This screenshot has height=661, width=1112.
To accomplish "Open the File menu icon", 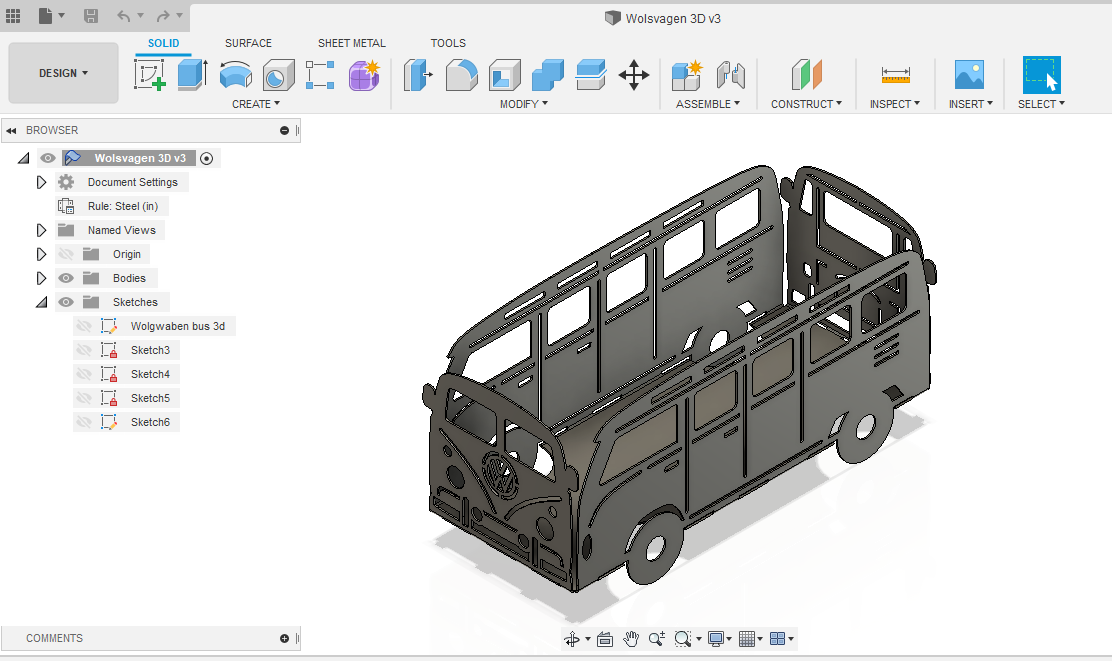I will pos(45,16).
